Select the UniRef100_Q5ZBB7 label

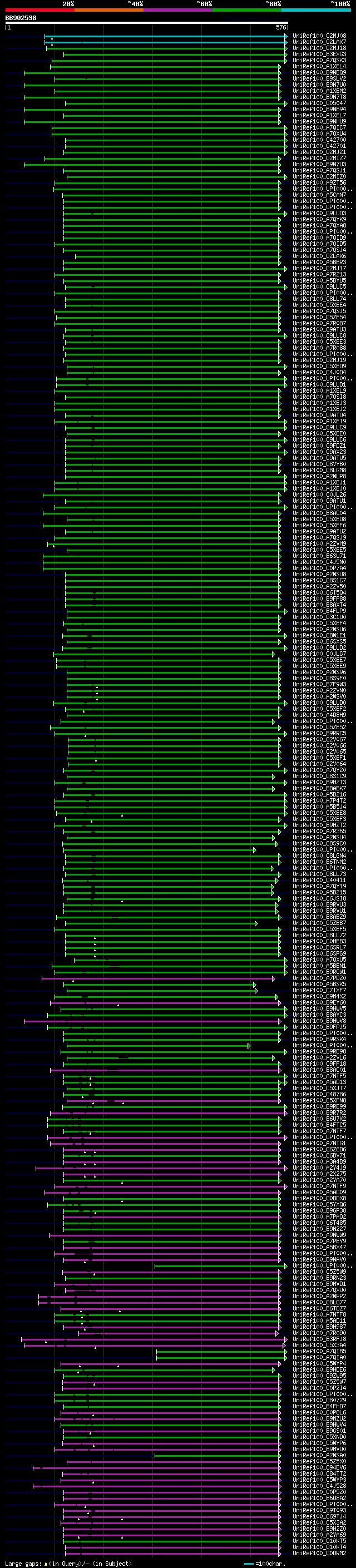pyautogui.click(x=319, y=923)
